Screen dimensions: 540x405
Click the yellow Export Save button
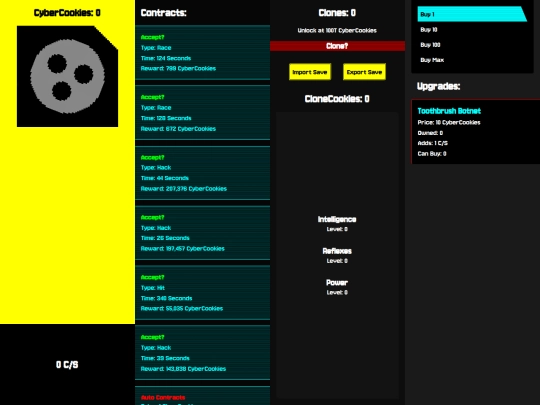364,72
